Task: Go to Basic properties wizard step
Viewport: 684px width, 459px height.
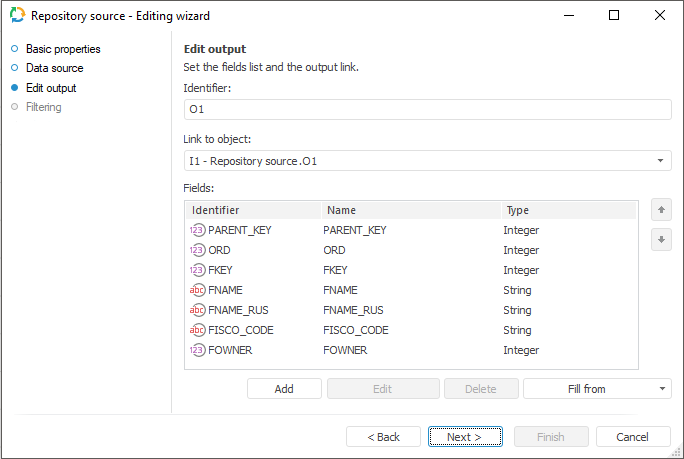Action: pos(62,49)
